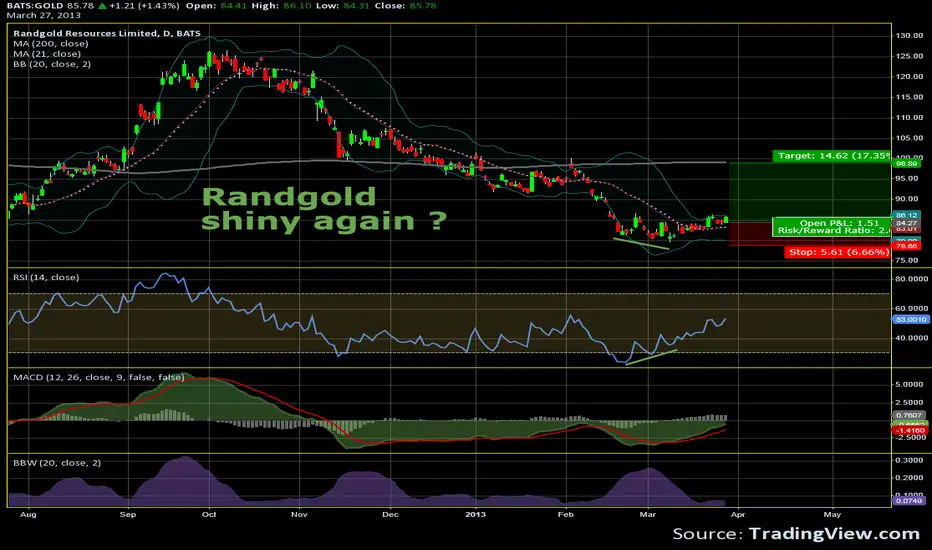Click the 130.00 price axis label
932x550 pixels.
click(x=909, y=36)
